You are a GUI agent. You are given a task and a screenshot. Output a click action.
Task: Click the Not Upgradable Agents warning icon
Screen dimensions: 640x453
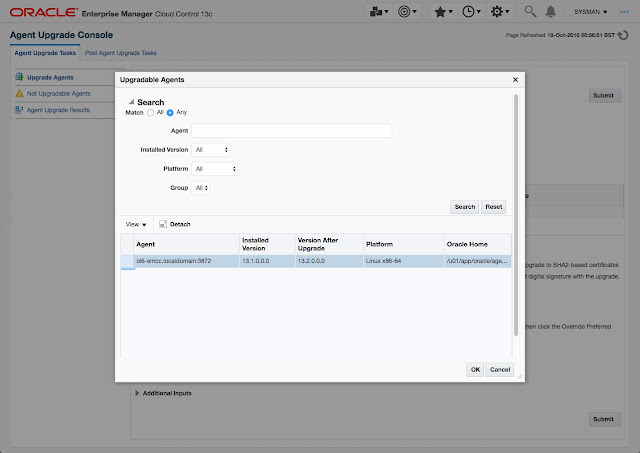(19, 93)
